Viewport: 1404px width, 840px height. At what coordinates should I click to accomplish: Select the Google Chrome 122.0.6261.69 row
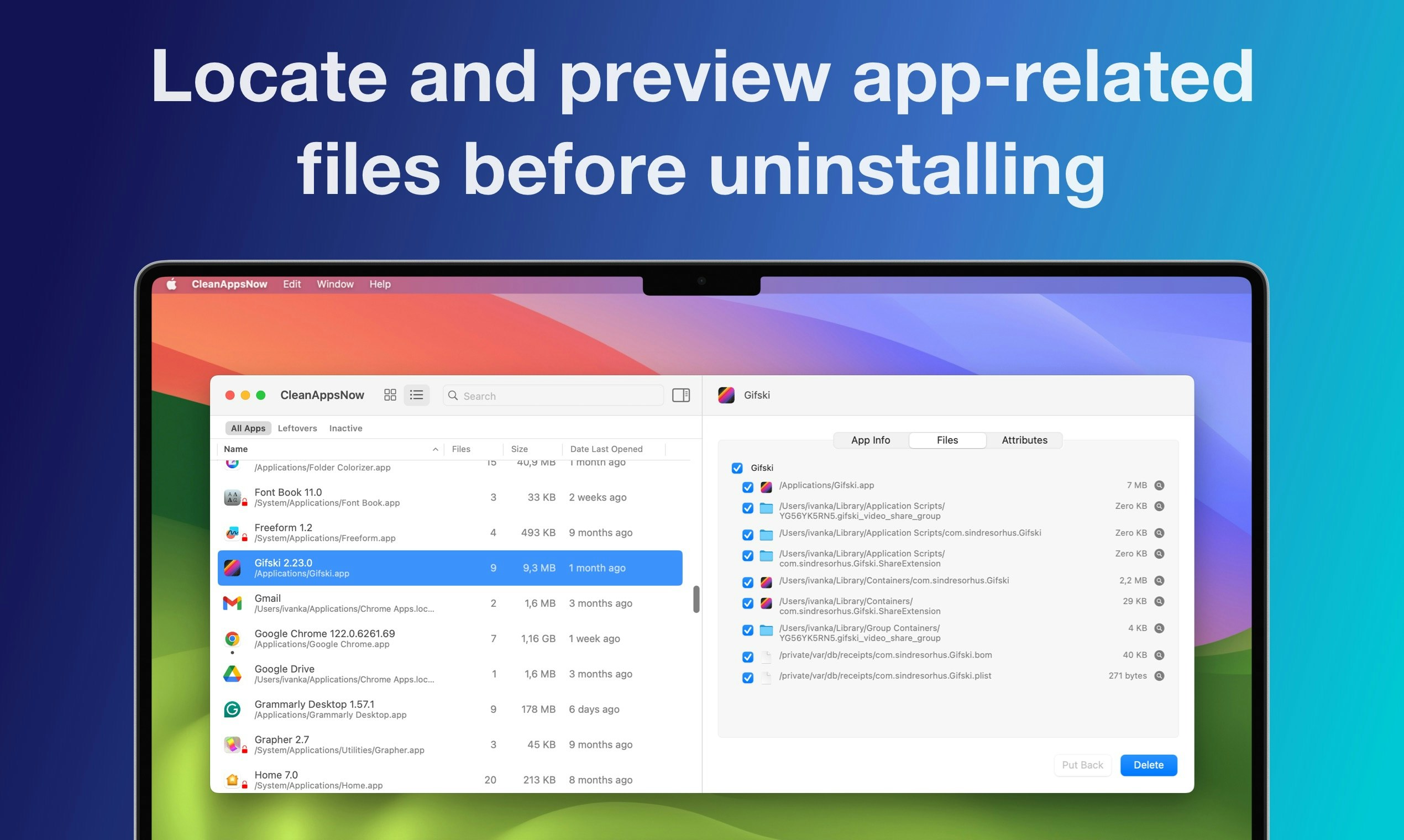click(x=450, y=638)
